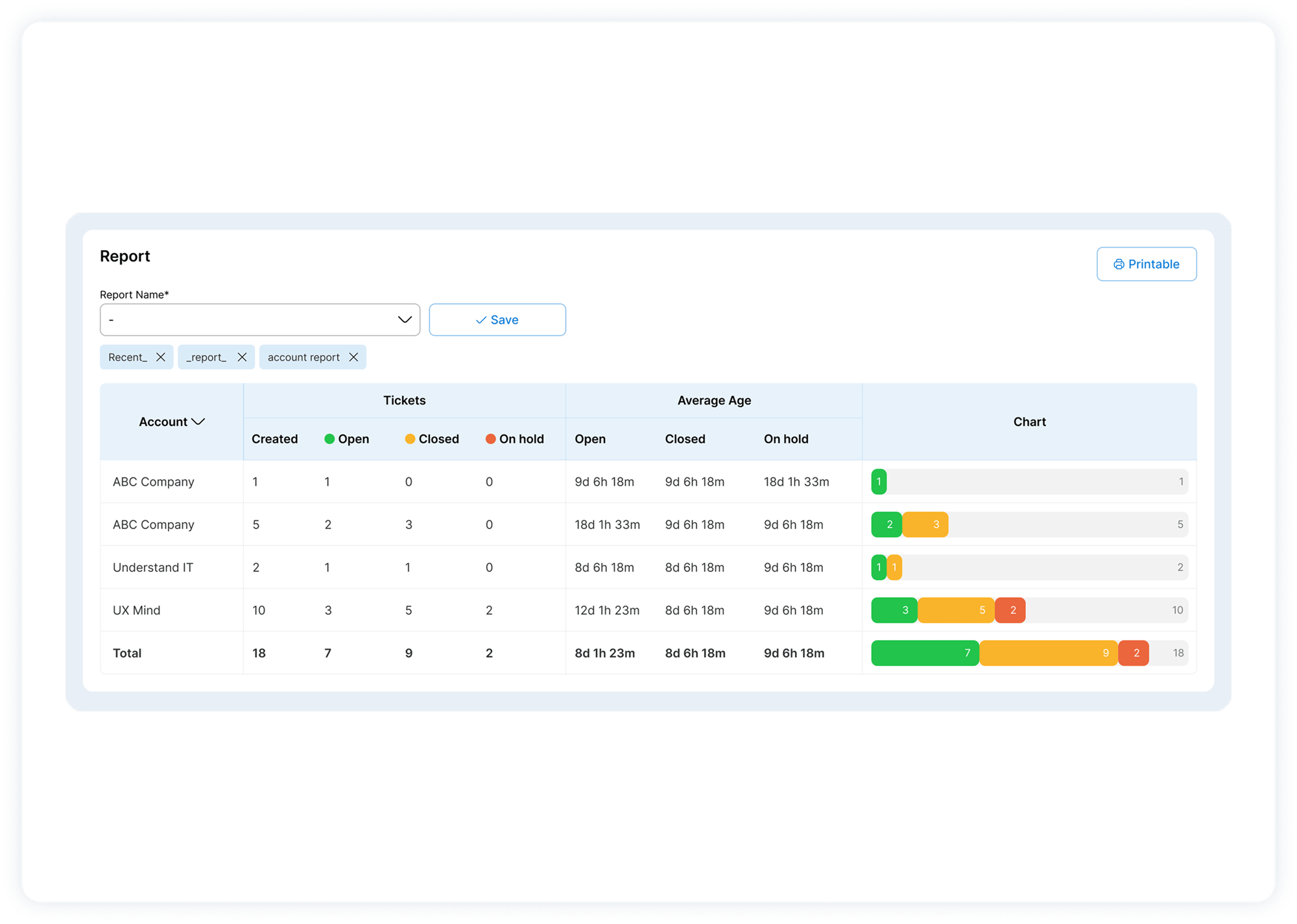
Task: Open the Report Name dropdown
Action: coord(259,320)
